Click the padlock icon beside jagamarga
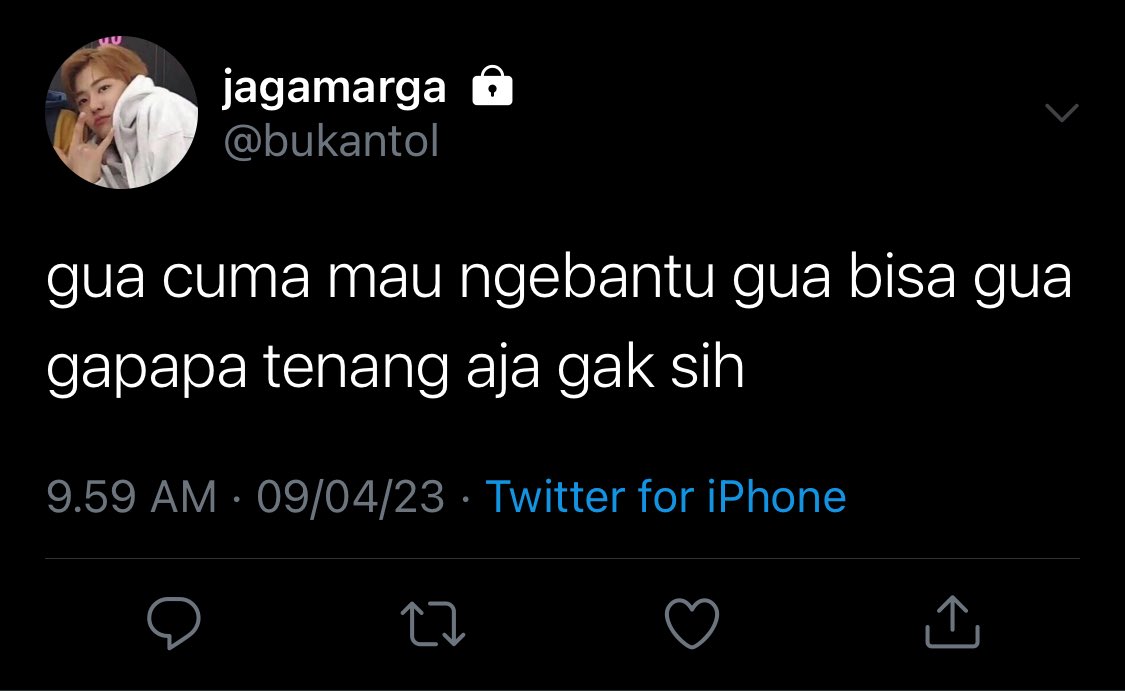 (492, 86)
